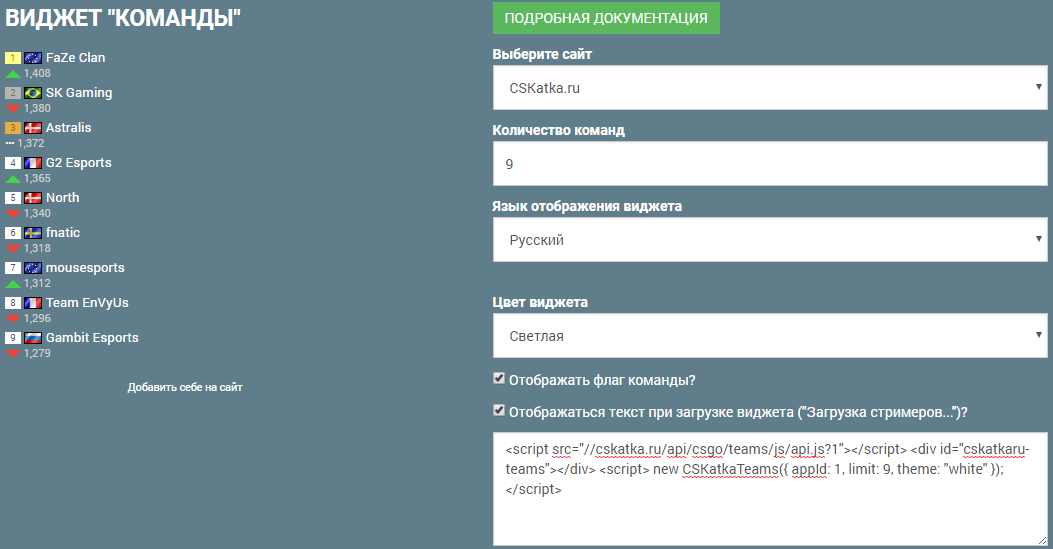The height and width of the screenshot is (549, 1053).
Task: Click the rating value 1,372
Action: pyautogui.click(x=31, y=144)
